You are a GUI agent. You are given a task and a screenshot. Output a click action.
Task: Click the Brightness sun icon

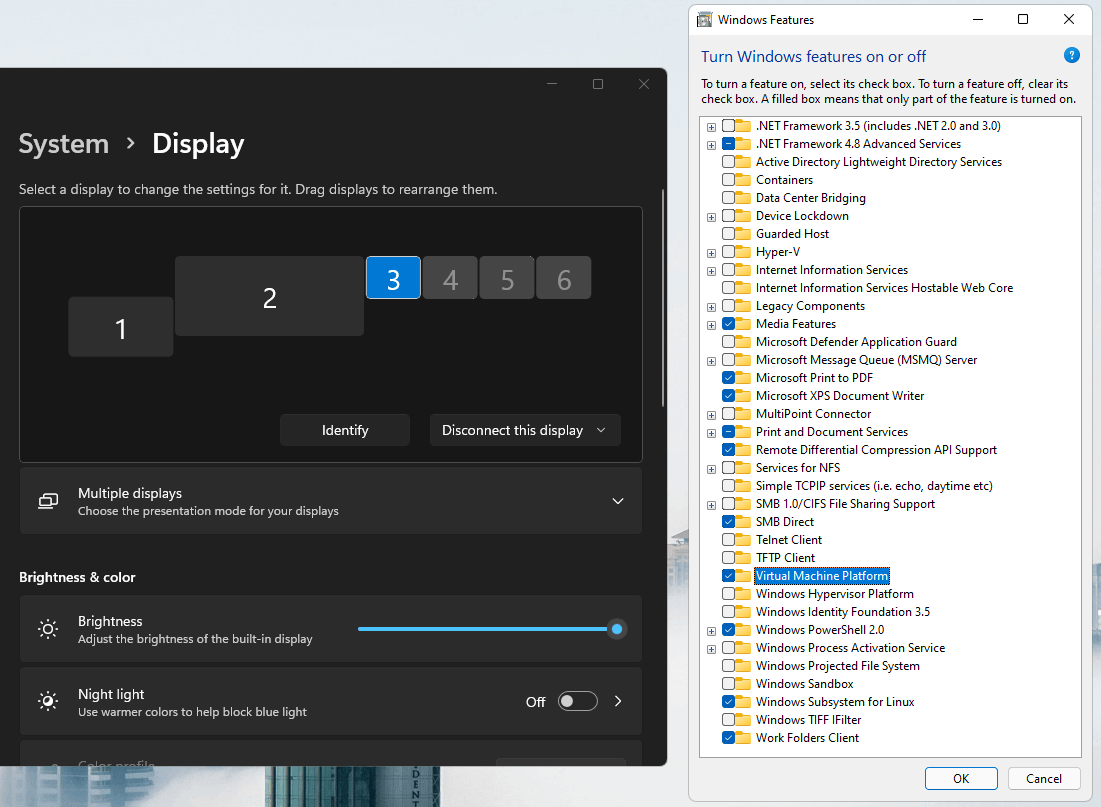click(48, 629)
